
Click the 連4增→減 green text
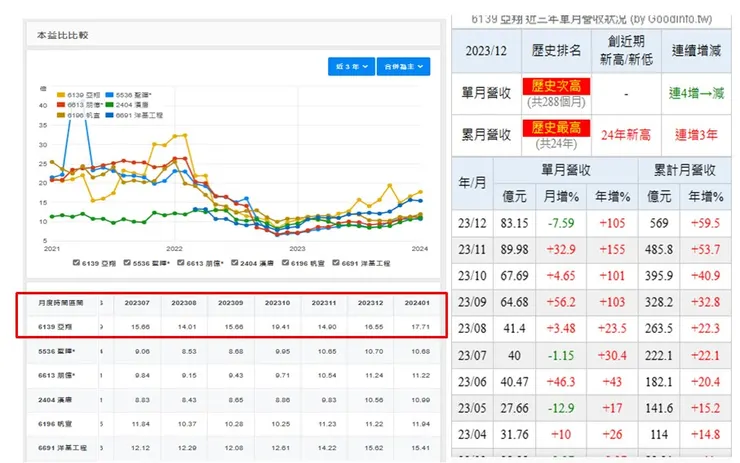tap(697, 93)
